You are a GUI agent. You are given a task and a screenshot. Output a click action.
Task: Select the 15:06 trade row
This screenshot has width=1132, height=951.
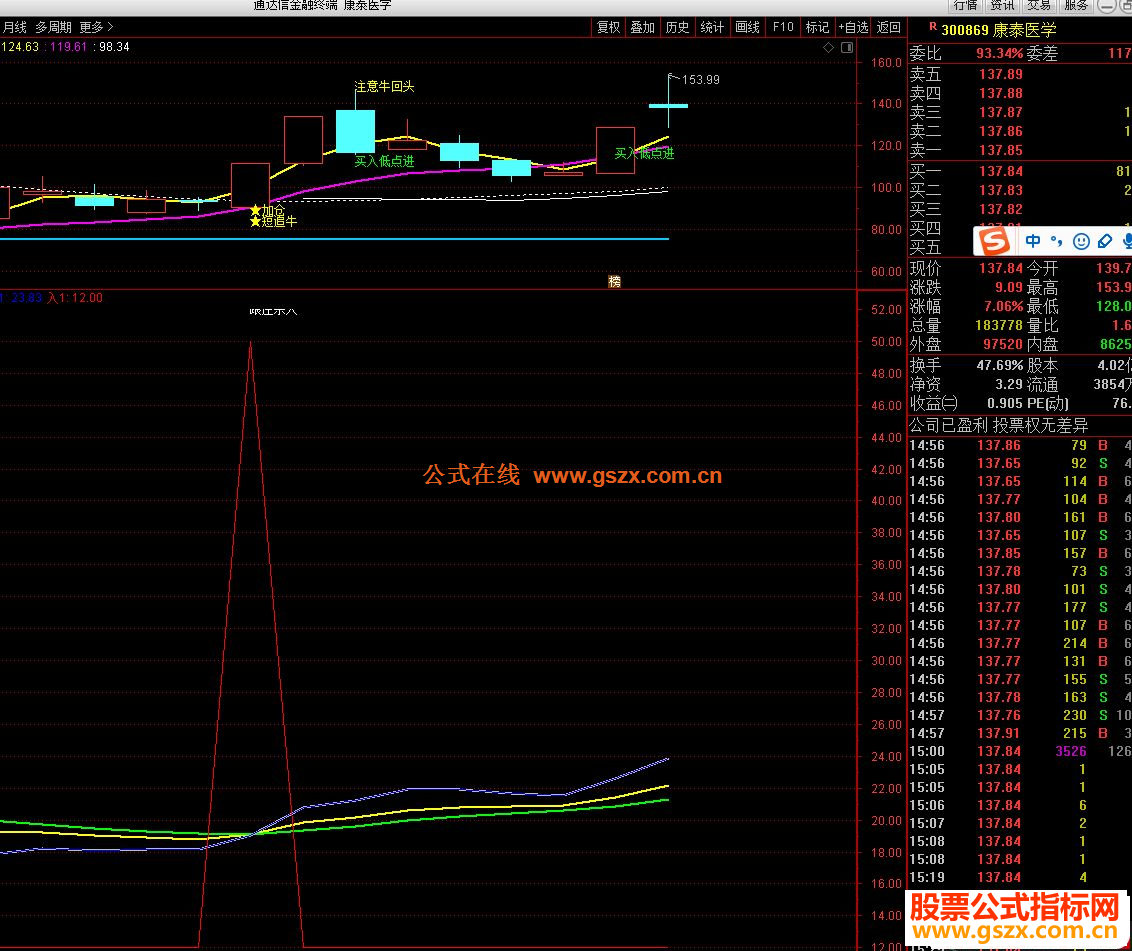click(1019, 805)
